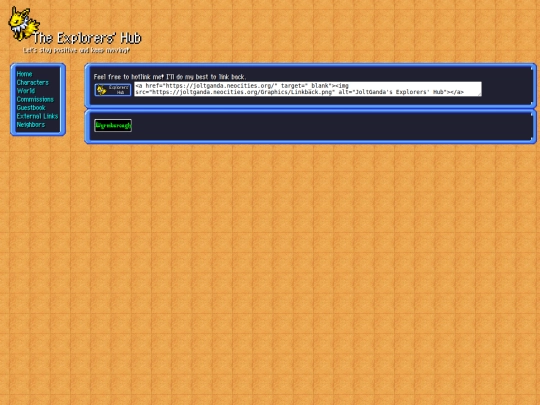This screenshot has height=405, width=540.
Task: Click the Explorers' Hub linkback button image
Action: click(113, 90)
